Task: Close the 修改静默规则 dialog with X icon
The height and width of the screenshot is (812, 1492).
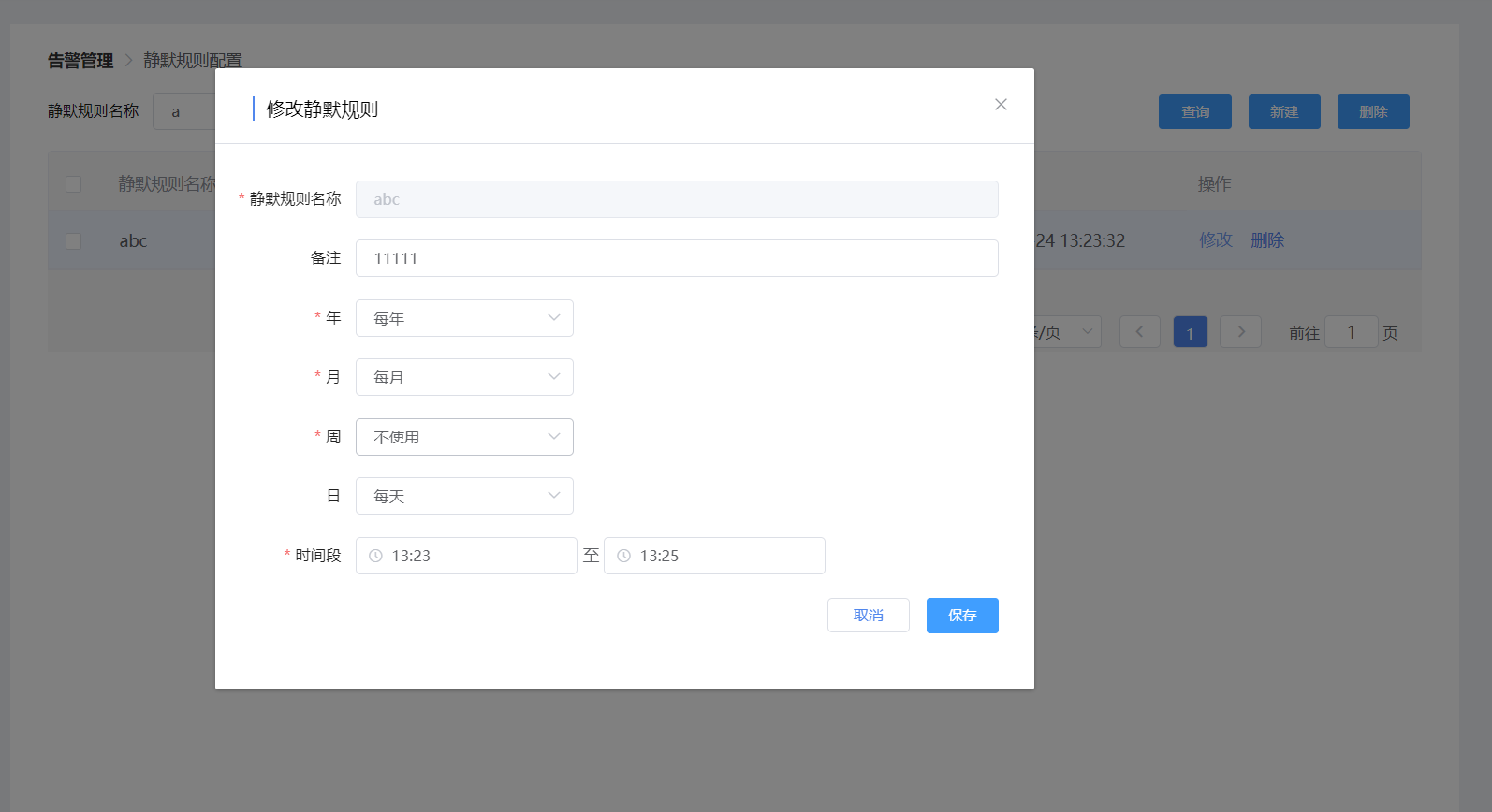Action: click(1001, 105)
